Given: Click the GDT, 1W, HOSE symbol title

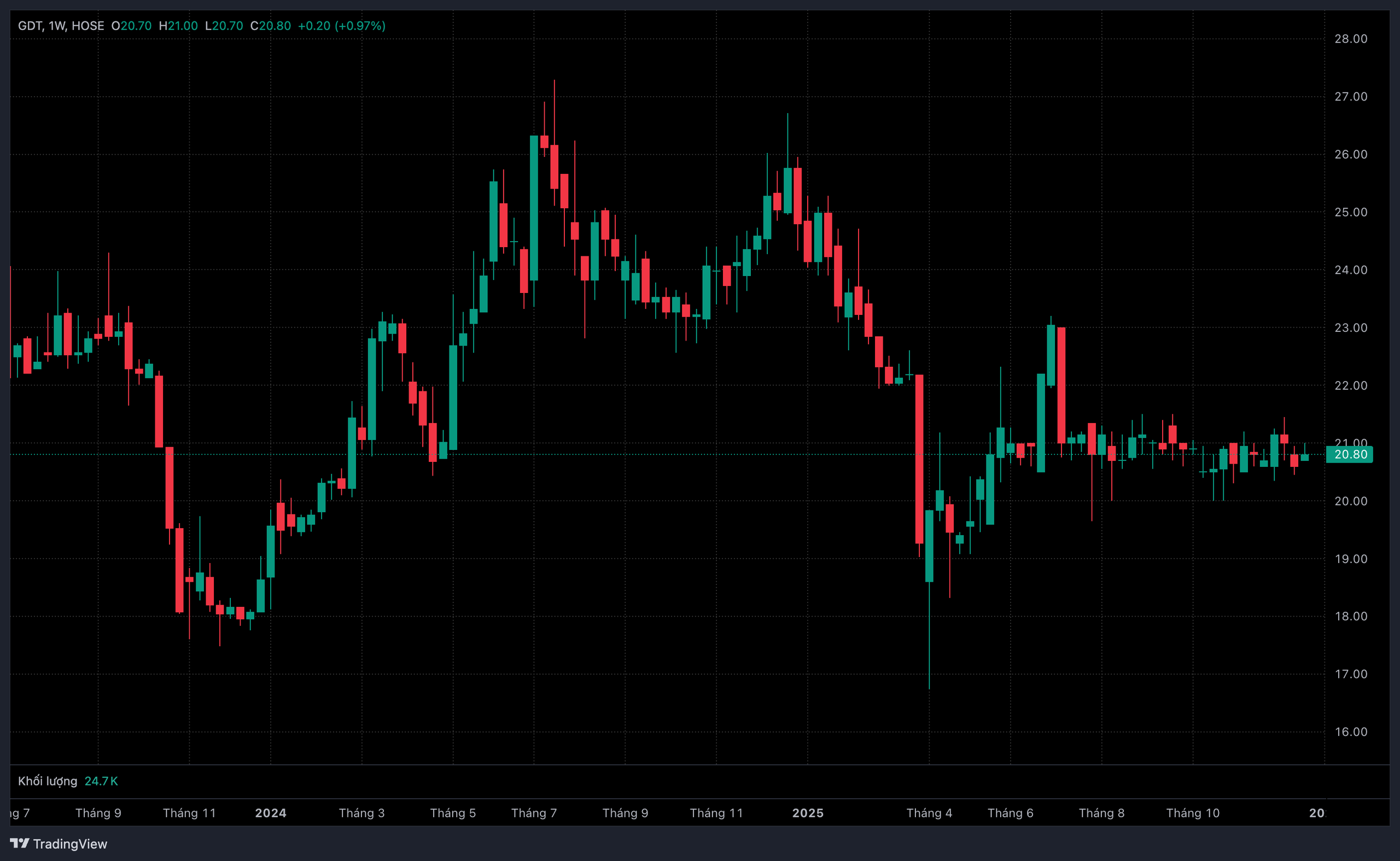Looking at the screenshot, I should coord(61,26).
